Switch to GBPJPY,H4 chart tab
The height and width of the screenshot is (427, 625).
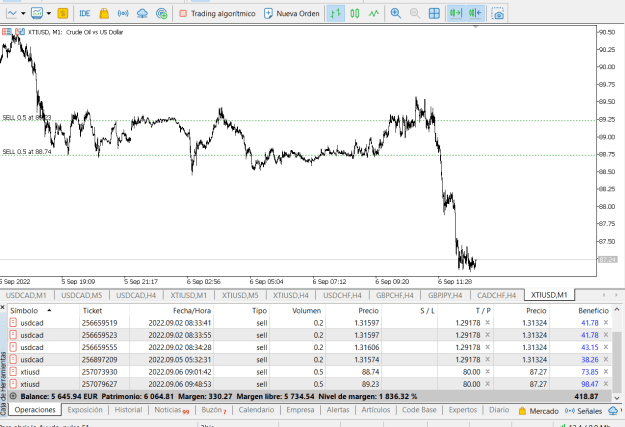[x=445, y=295]
